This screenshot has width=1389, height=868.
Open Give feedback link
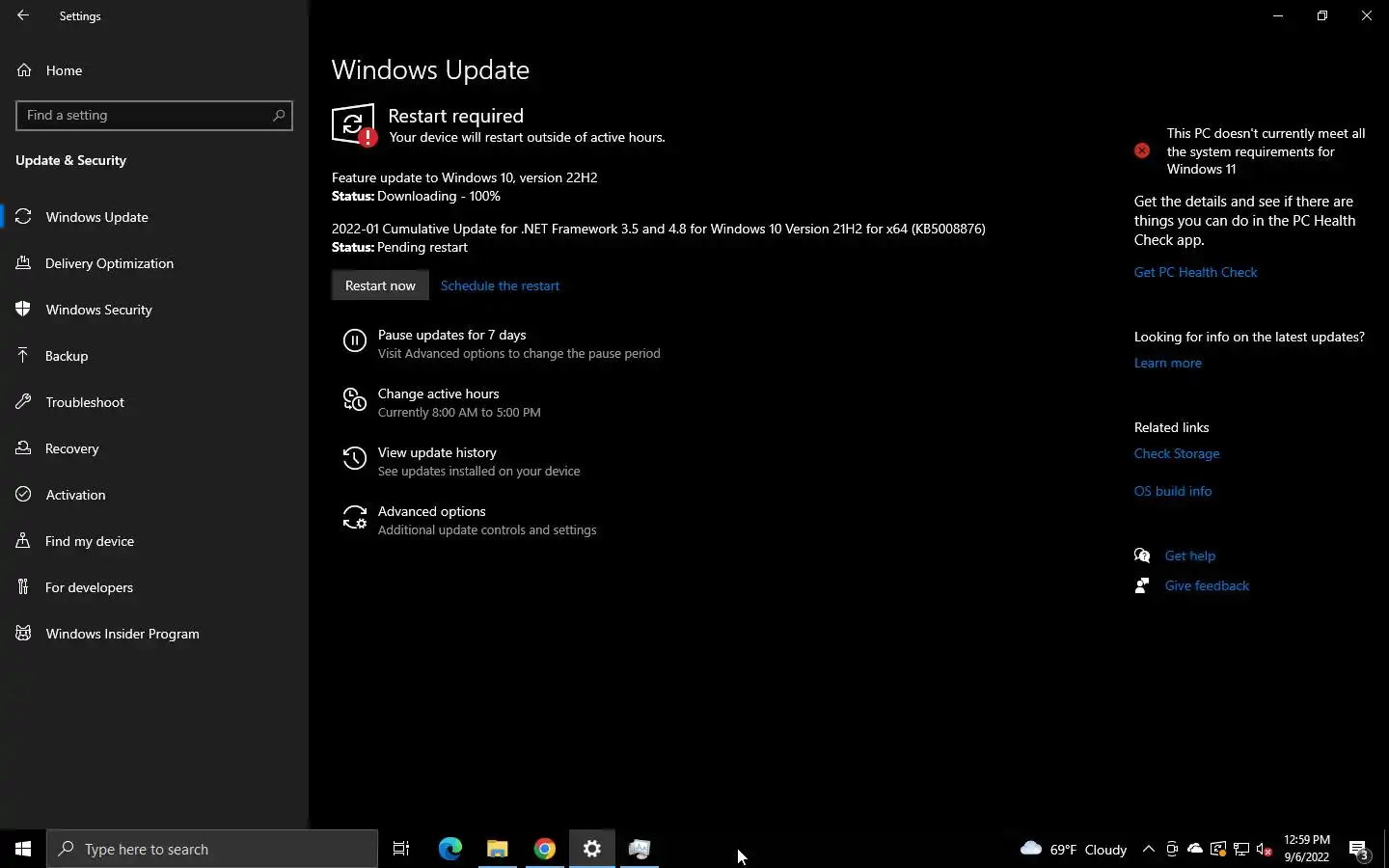coord(1207,585)
